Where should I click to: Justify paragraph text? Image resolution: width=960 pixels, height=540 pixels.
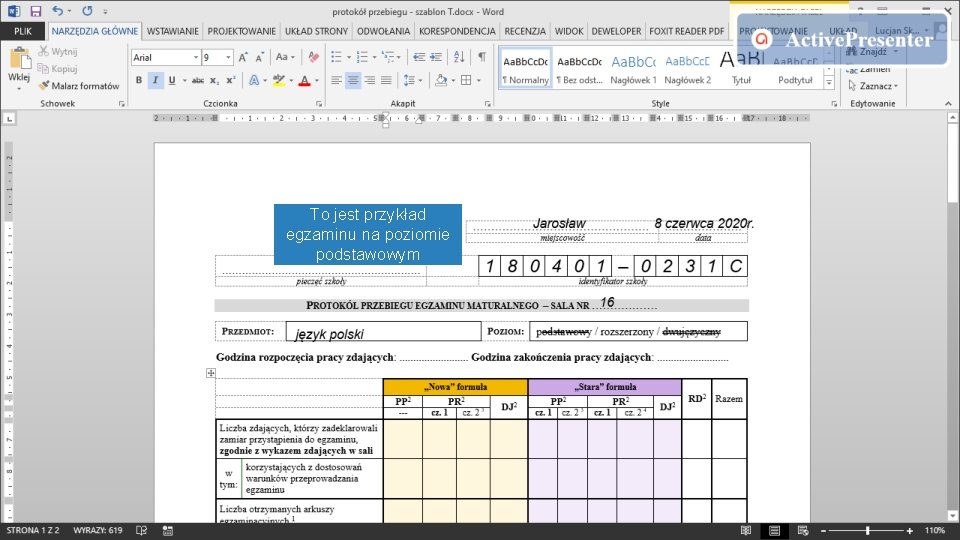coord(386,80)
